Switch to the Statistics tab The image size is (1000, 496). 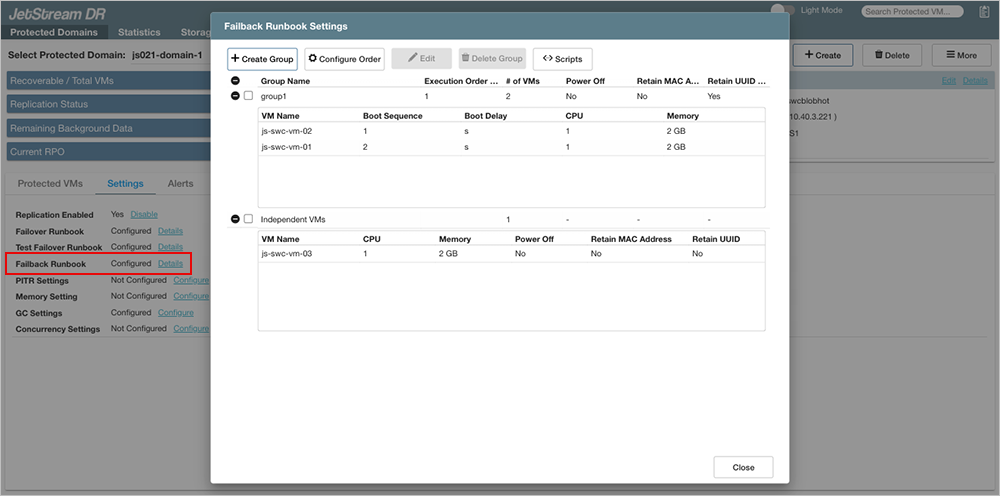pos(140,32)
